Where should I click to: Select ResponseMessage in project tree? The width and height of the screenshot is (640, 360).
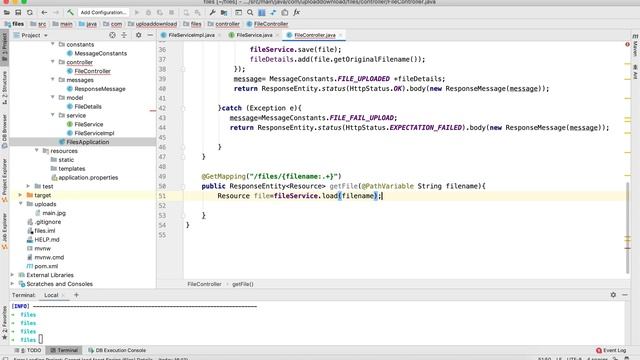(100, 89)
